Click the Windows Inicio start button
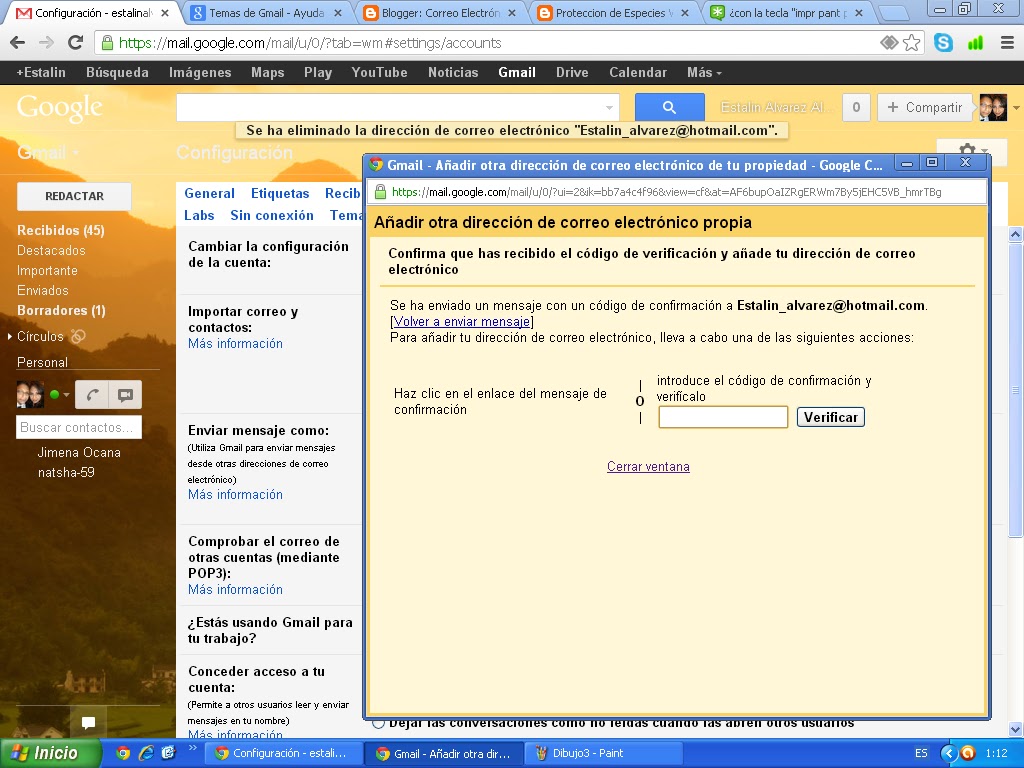 (x=51, y=753)
